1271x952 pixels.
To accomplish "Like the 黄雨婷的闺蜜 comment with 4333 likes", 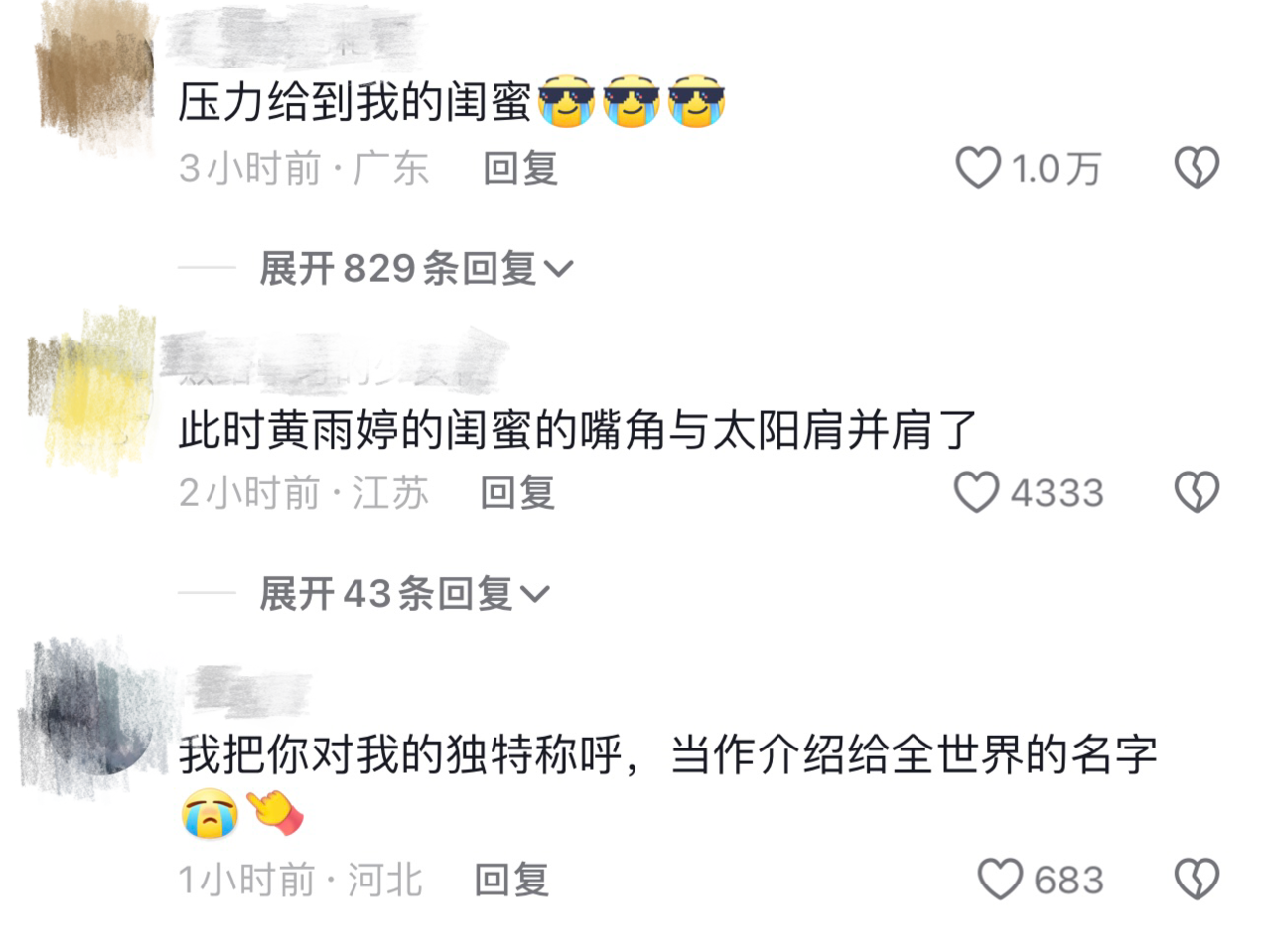I will 976,492.
